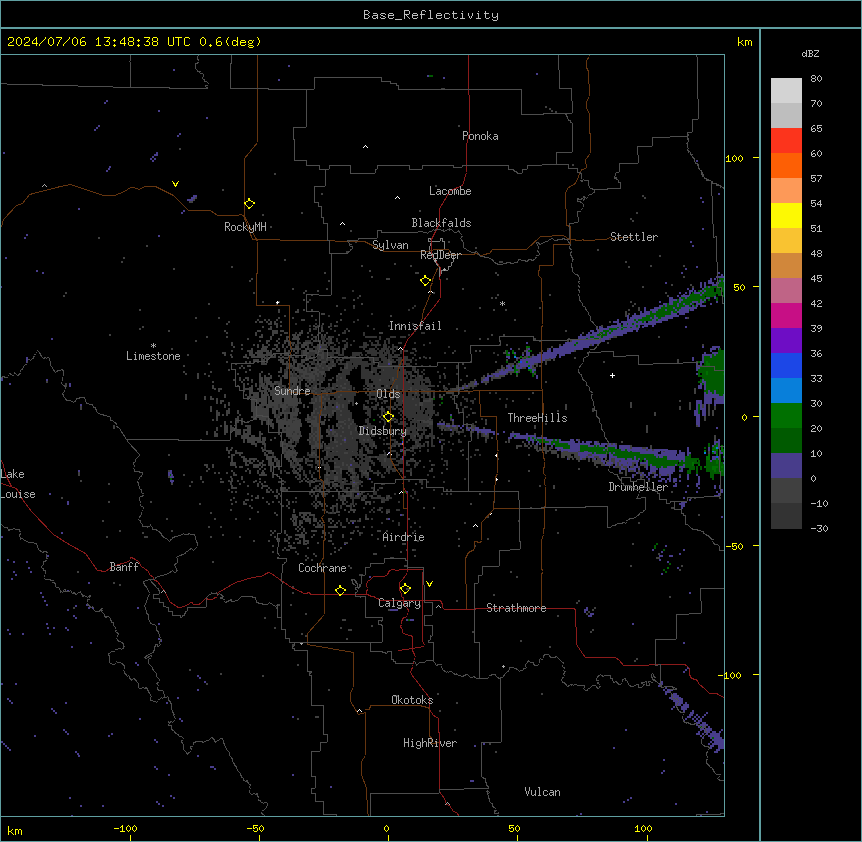
Task: Click the HighRiver town label
Action: click(x=430, y=743)
